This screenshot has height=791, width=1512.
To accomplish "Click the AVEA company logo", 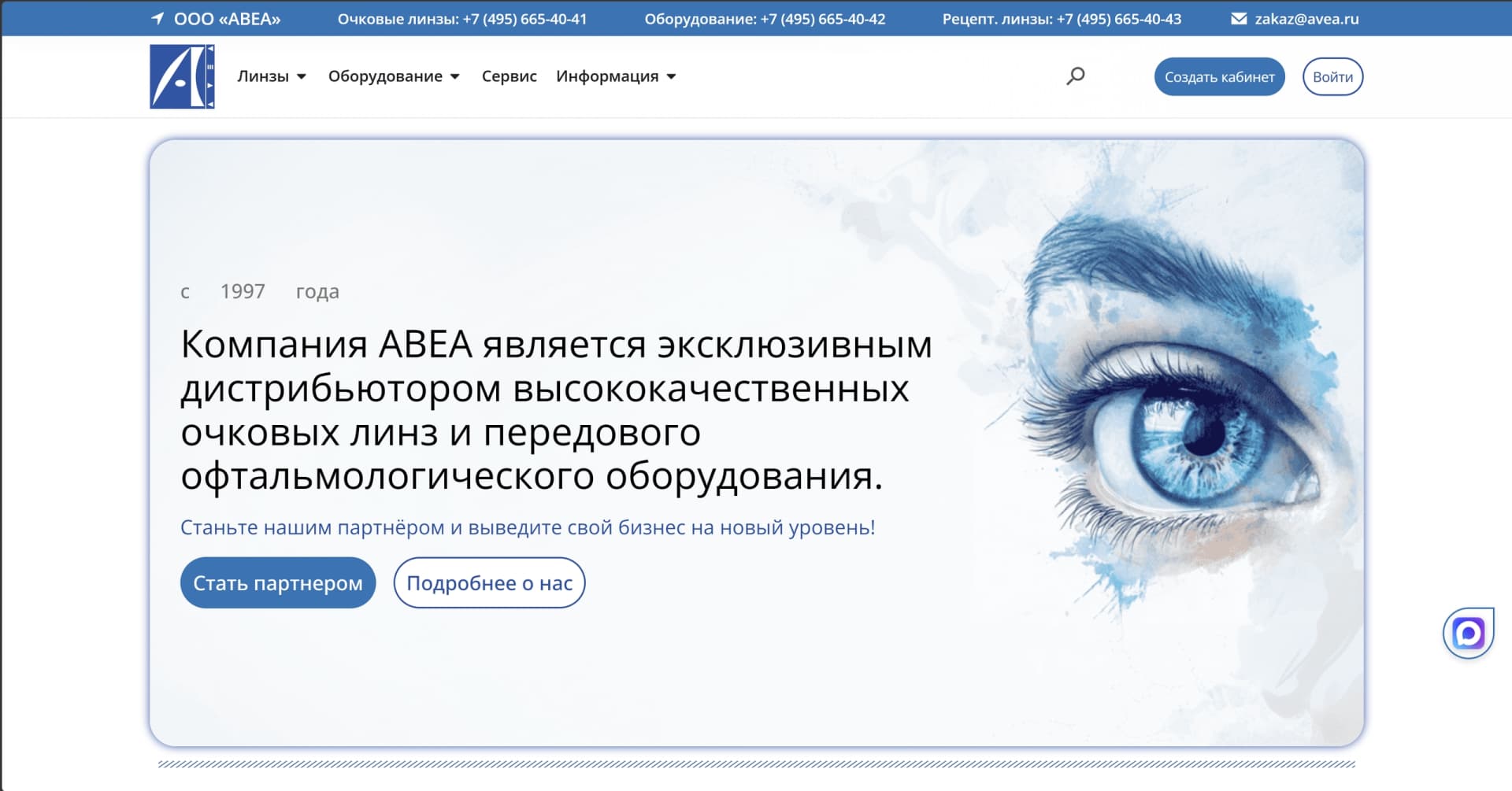I will pos(182,76).
